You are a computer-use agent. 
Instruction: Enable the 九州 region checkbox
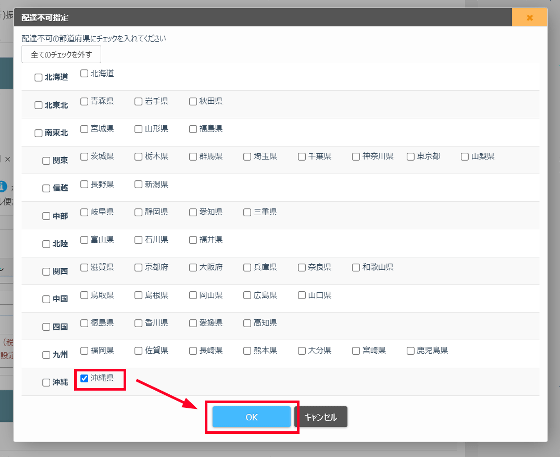[x=46, y=355]
